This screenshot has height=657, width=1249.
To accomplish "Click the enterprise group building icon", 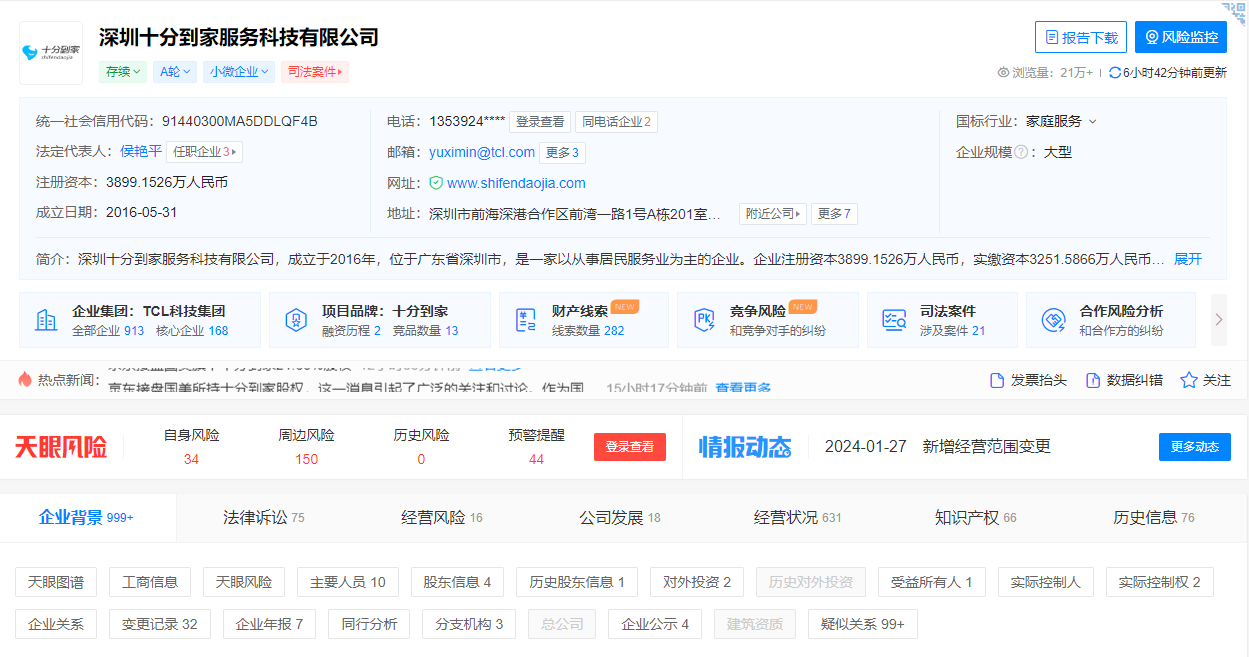I will (x=46, y=320).
